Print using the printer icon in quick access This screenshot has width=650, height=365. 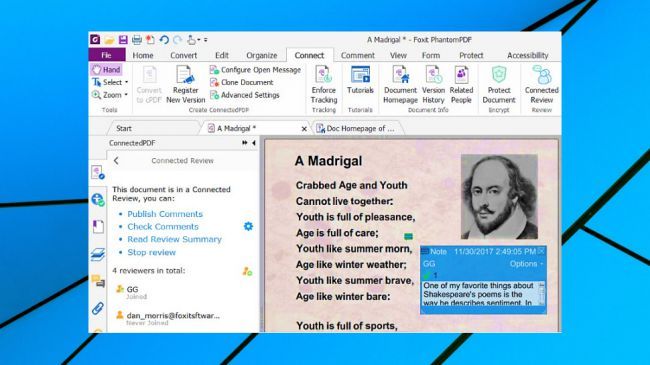pos(137,40)
